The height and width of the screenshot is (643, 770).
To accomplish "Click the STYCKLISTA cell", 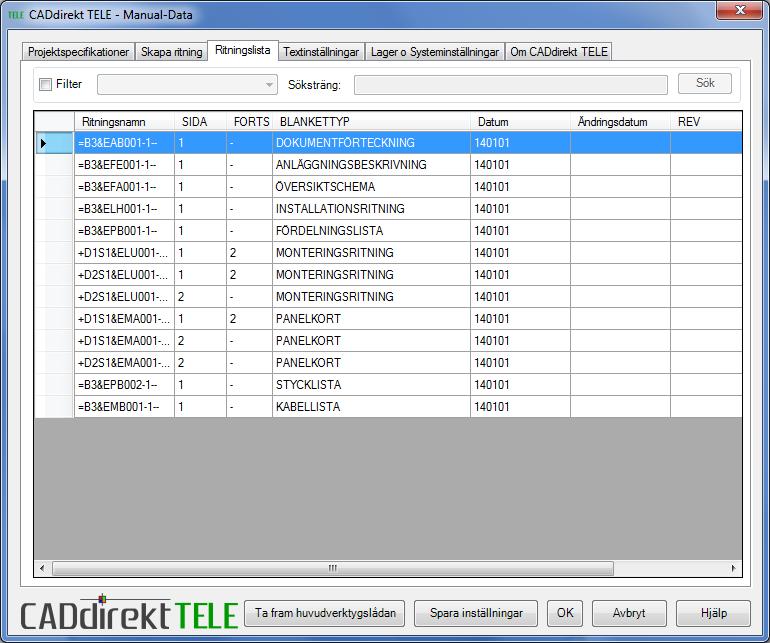I will pyautogui.click(x=371, y=385).
